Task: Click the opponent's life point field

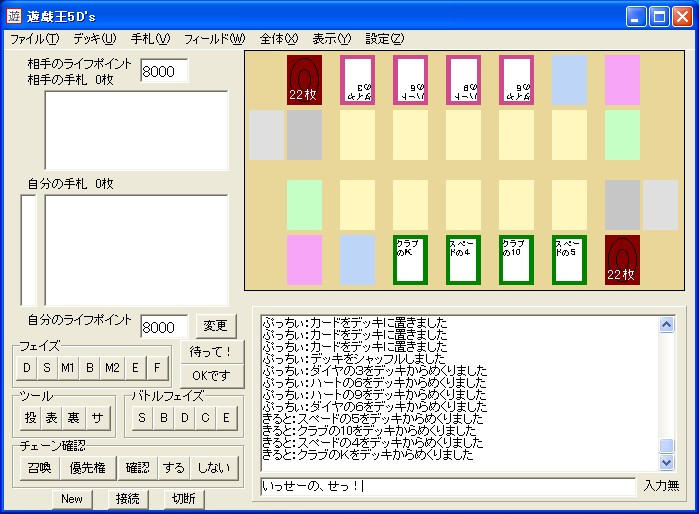Action: pos(164,71)
